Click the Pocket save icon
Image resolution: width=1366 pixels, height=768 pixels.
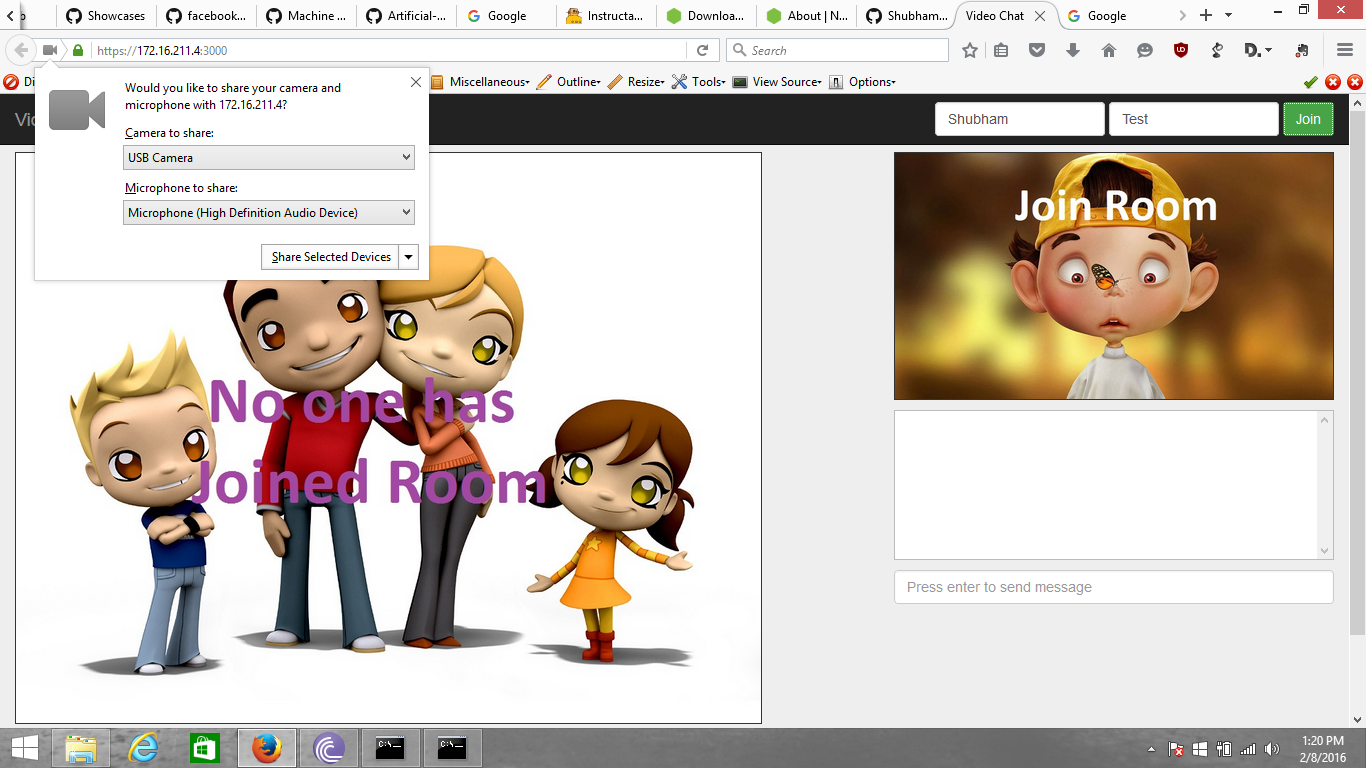click(x=1037, y=50)
